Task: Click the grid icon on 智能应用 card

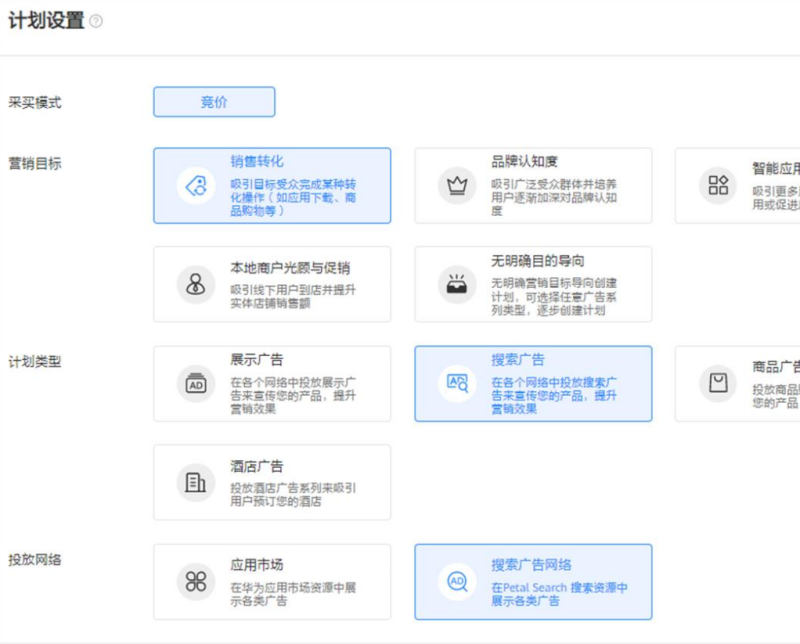Action: click(717, 184)
